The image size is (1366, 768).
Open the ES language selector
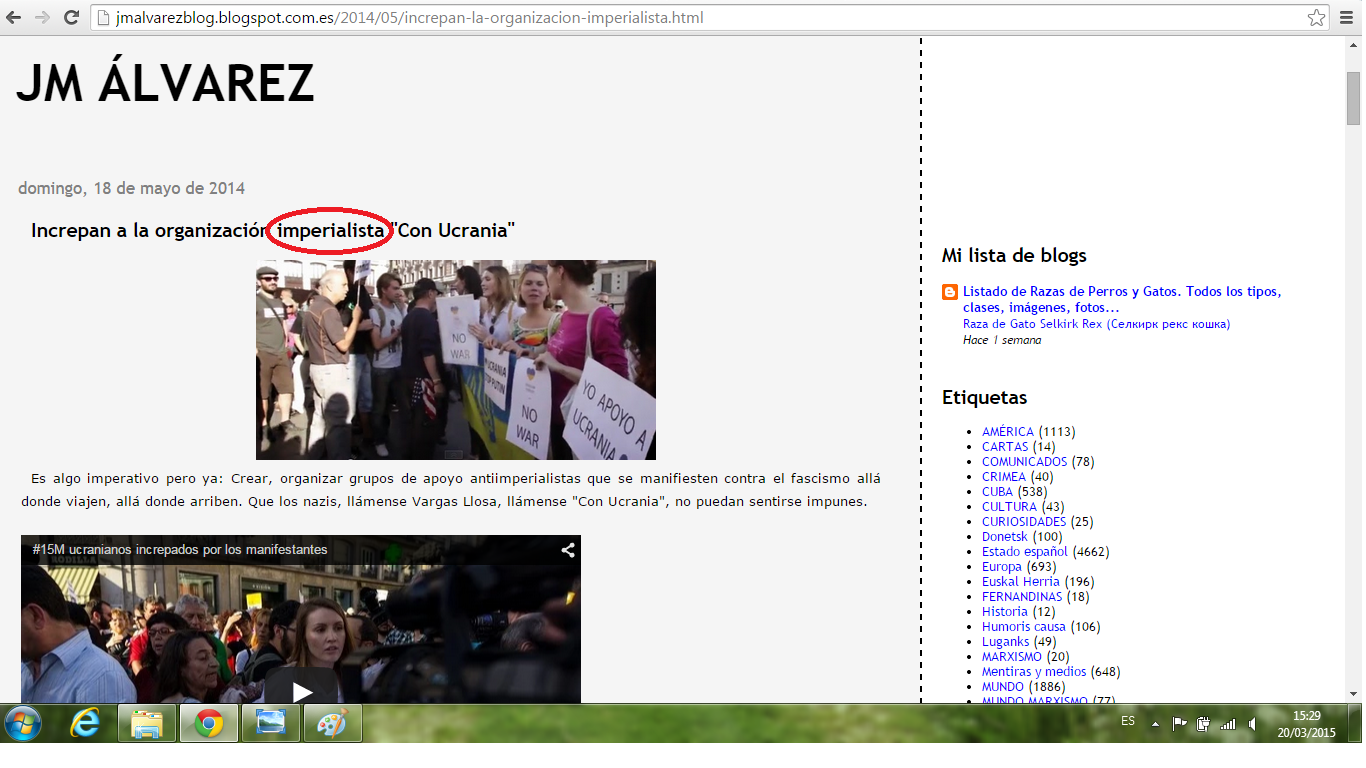click(x=1128, y=721)
